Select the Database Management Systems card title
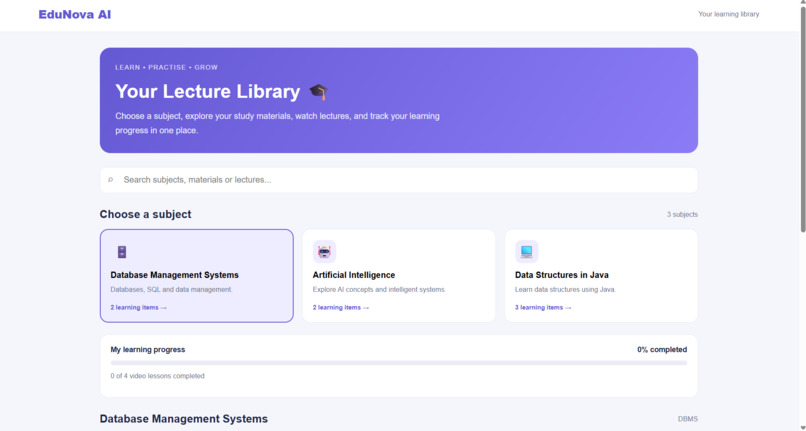The width and height of the screenshot is (806, 431). coord(175,275)
